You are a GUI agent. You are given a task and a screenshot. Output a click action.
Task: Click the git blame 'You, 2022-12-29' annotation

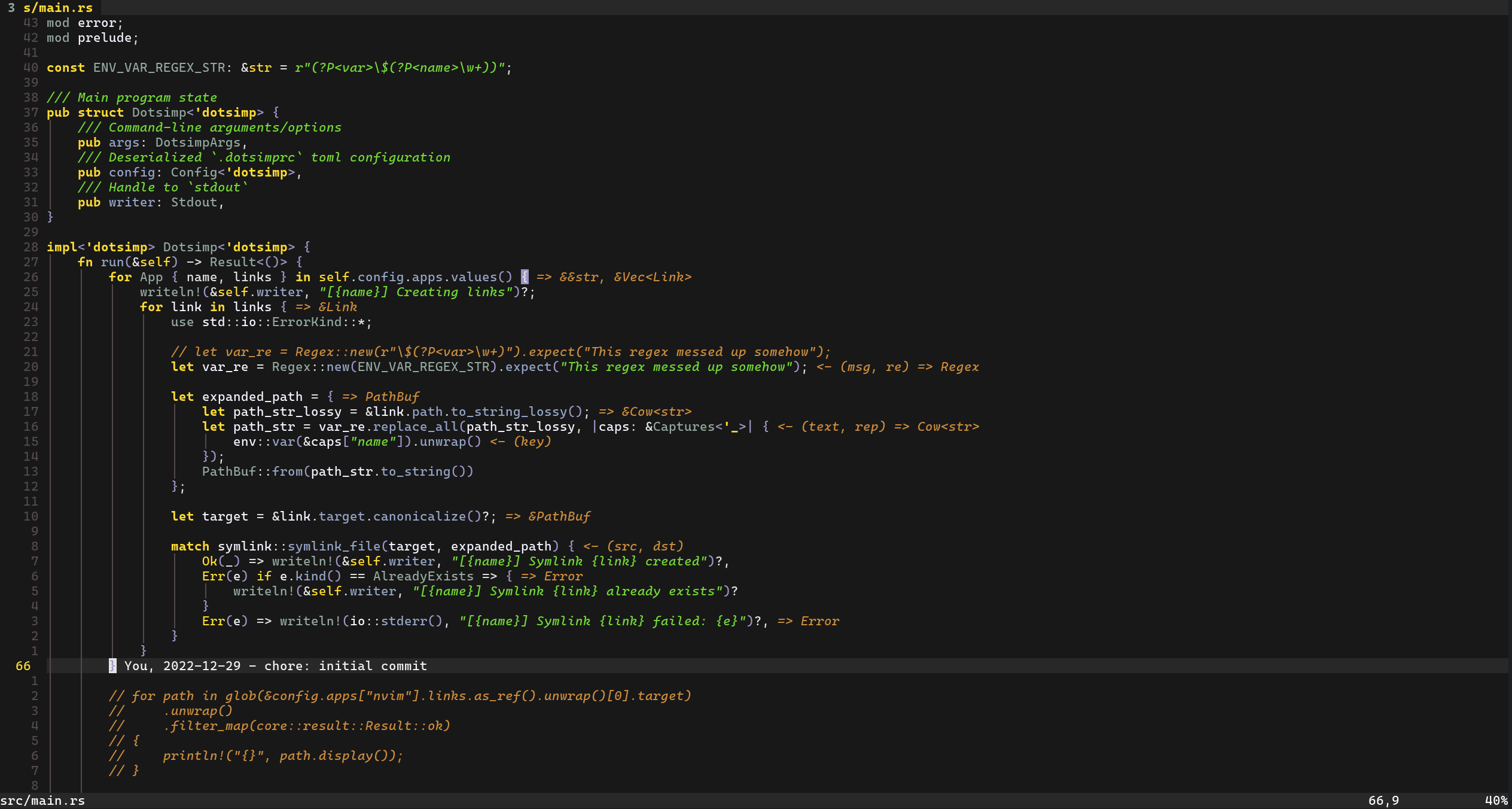276,666
